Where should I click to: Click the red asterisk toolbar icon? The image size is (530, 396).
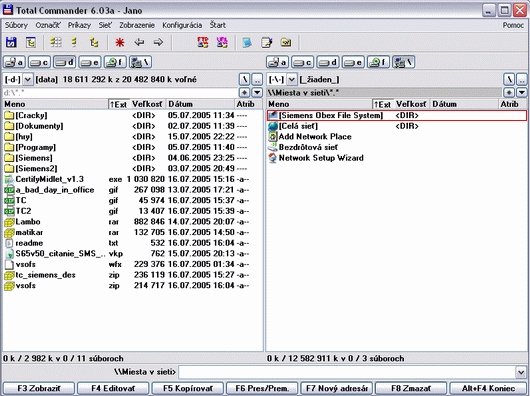(120, 43)
